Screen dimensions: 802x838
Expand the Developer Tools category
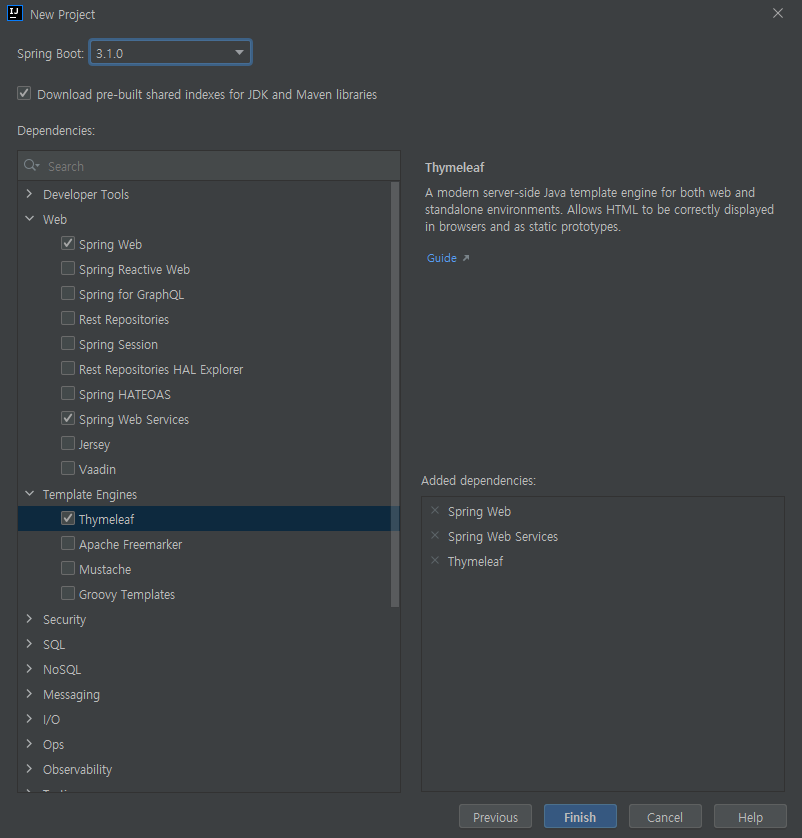coord(29,193)
